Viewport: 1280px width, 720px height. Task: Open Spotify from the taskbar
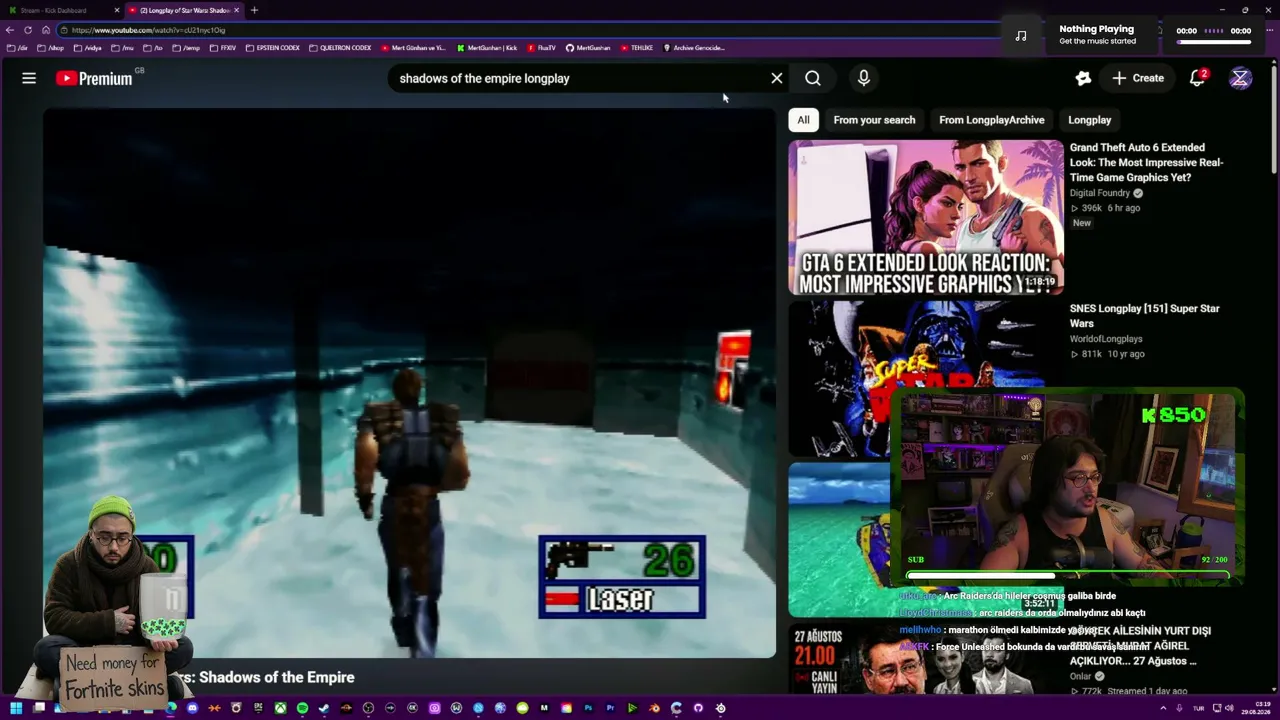(302, 708)
